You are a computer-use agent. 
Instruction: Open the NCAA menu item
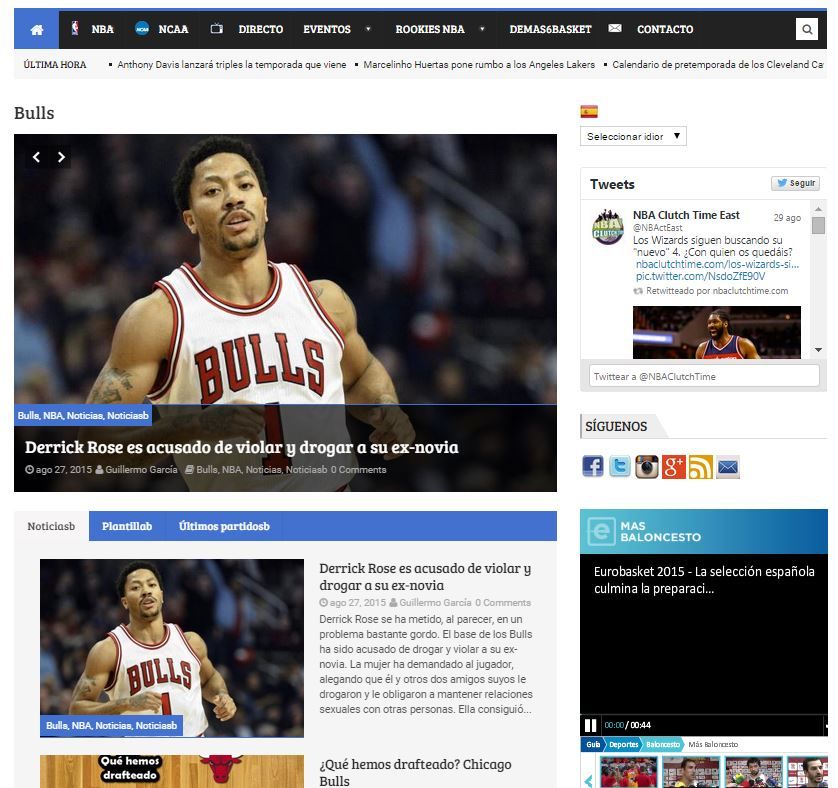[173, 29]
